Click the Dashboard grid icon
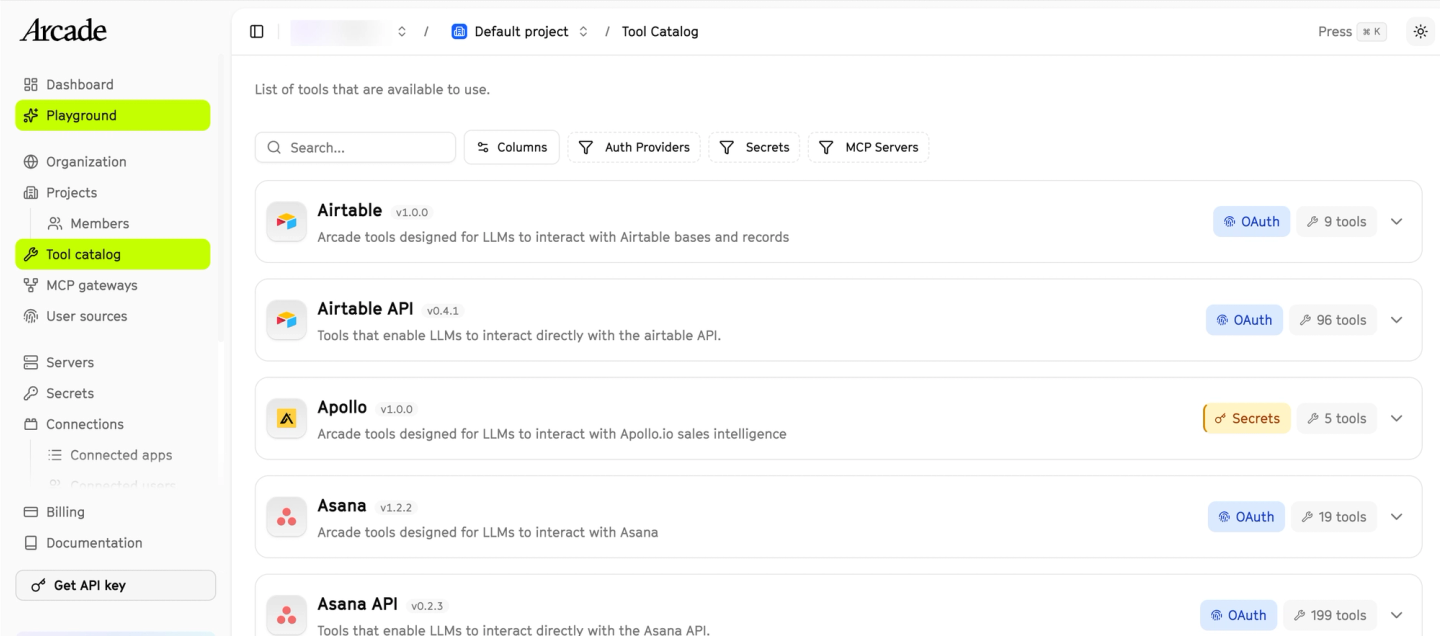This screenshot has height=636, width=1440. tap(31, 85)
